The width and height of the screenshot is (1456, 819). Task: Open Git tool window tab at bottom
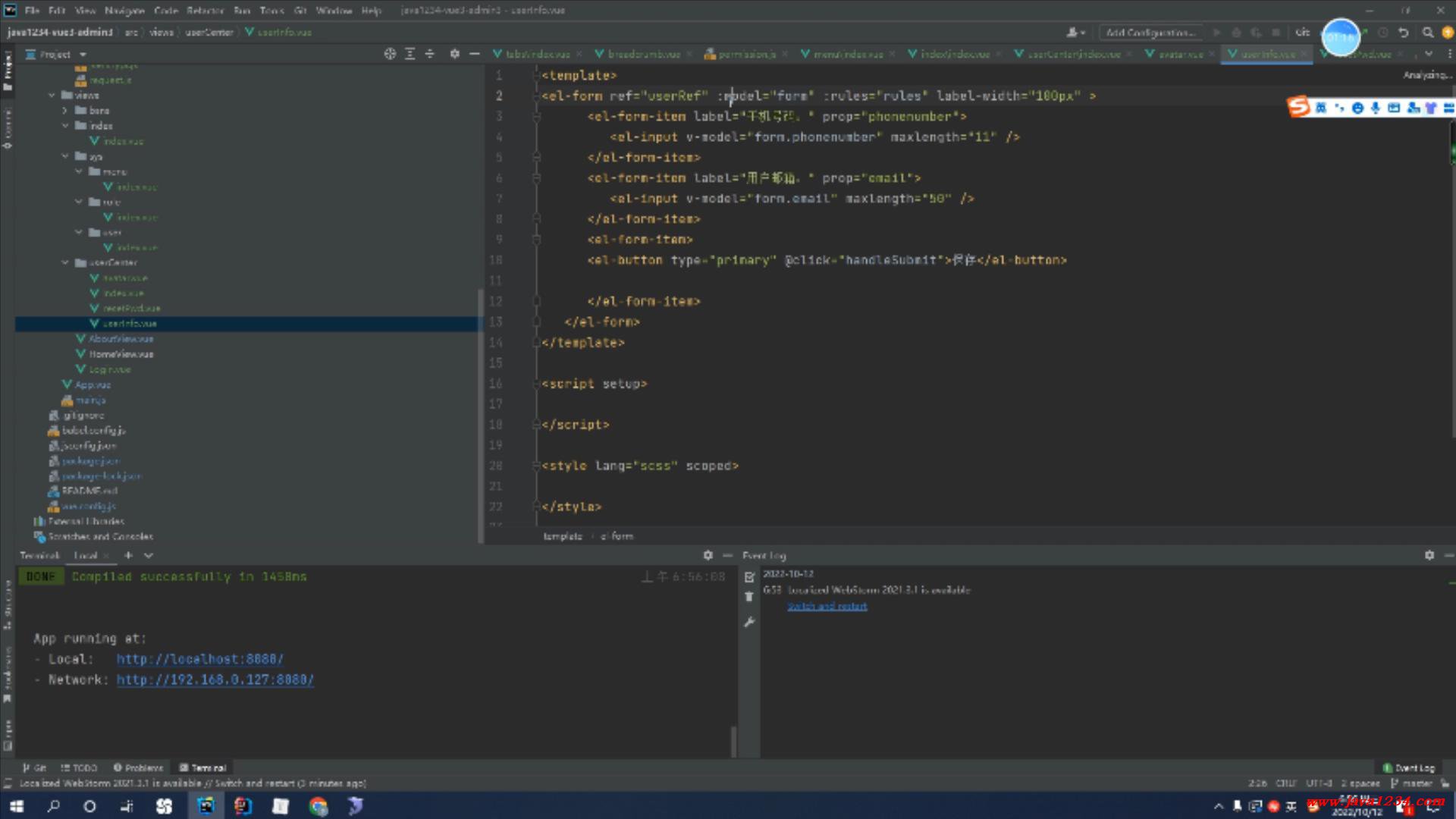click(35, 767)
